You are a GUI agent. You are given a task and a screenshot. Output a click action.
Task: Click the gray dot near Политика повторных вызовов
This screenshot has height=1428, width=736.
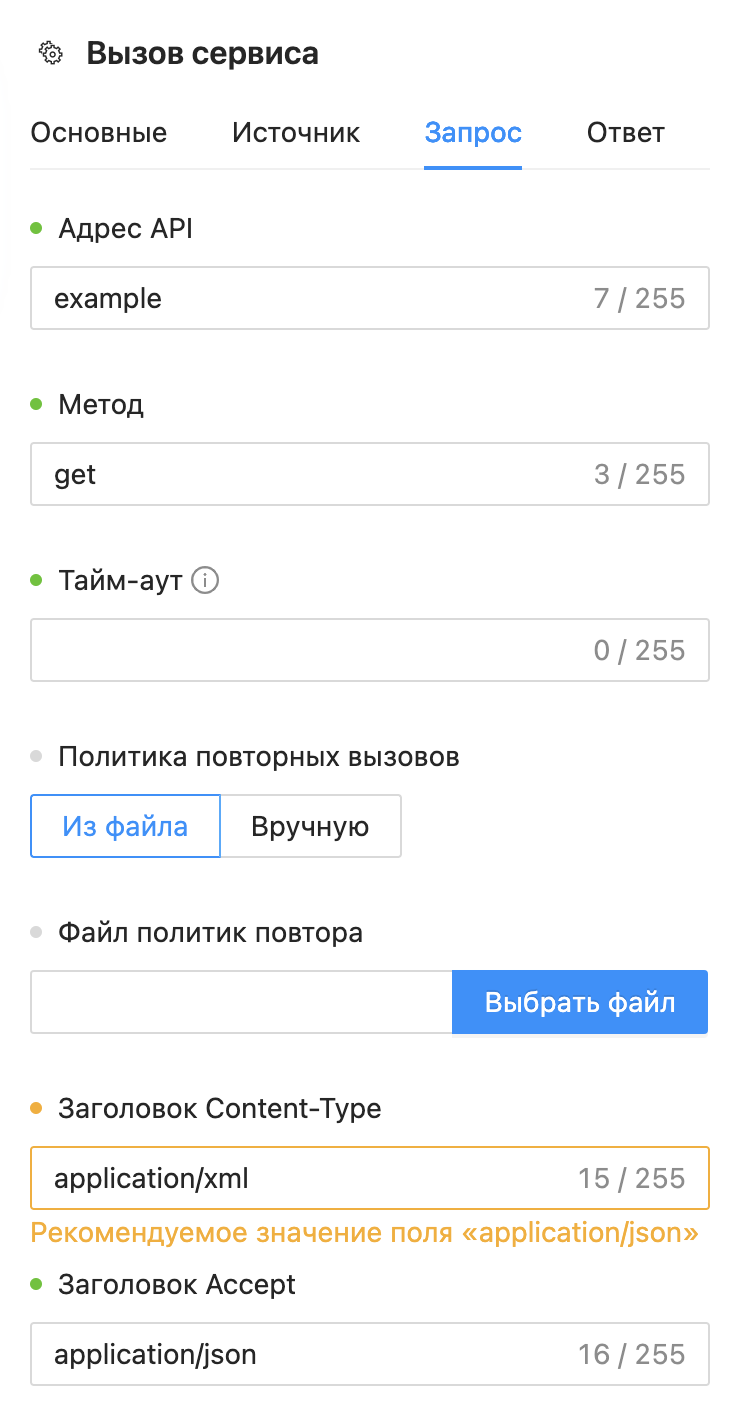pyautogui.click(x=37, y=756)
